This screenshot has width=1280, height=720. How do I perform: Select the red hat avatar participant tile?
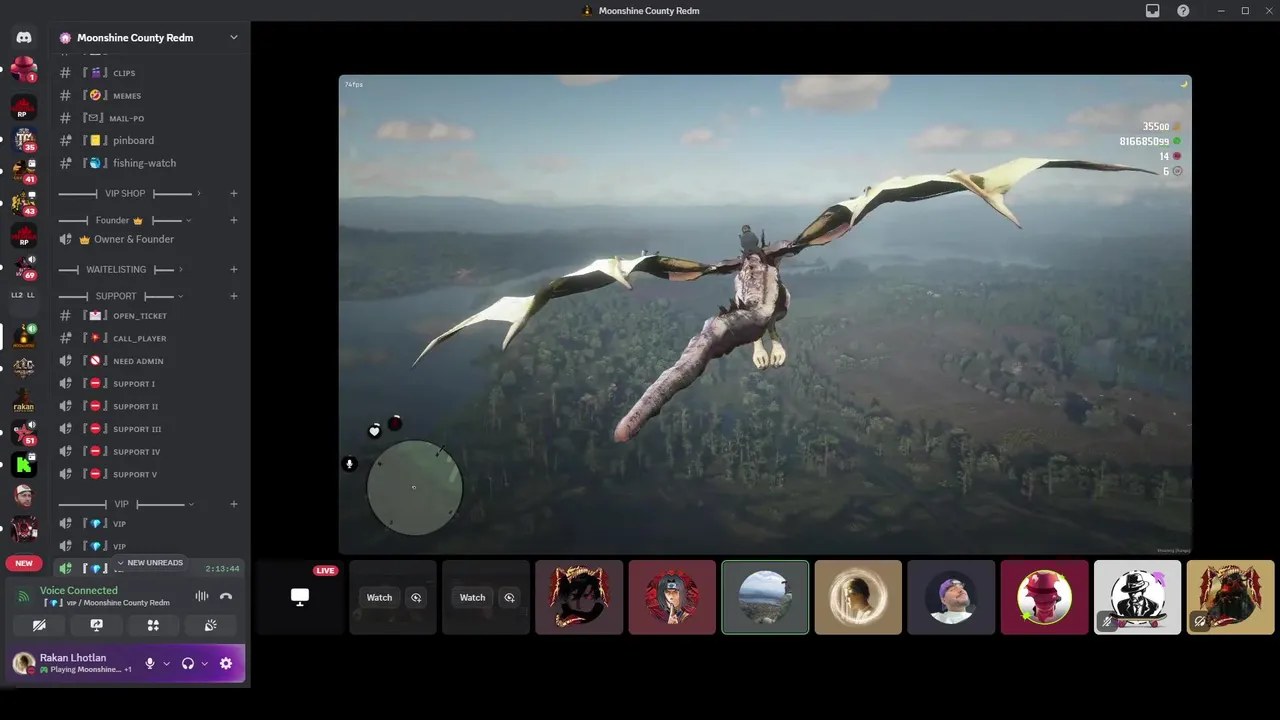click(x=1044, y=597)
